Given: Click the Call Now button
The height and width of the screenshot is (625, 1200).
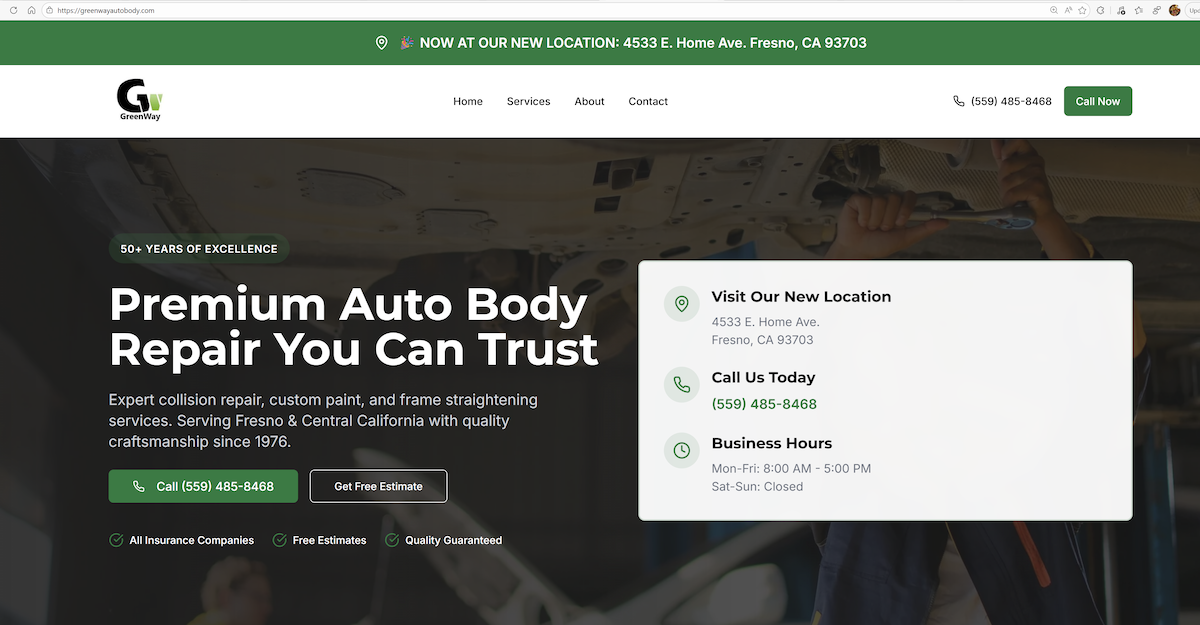Looking at the screenshot, I should point(1097,100).
